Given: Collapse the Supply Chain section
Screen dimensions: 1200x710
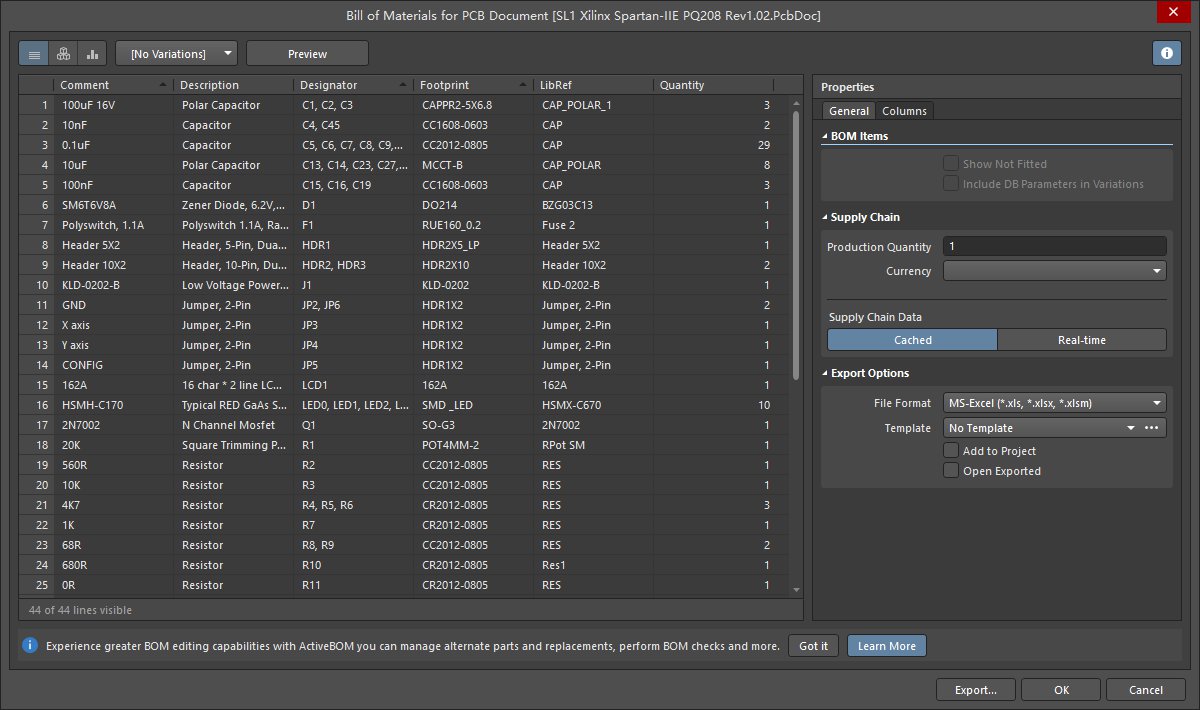Looking at the screenshot, I should [824, 217].
